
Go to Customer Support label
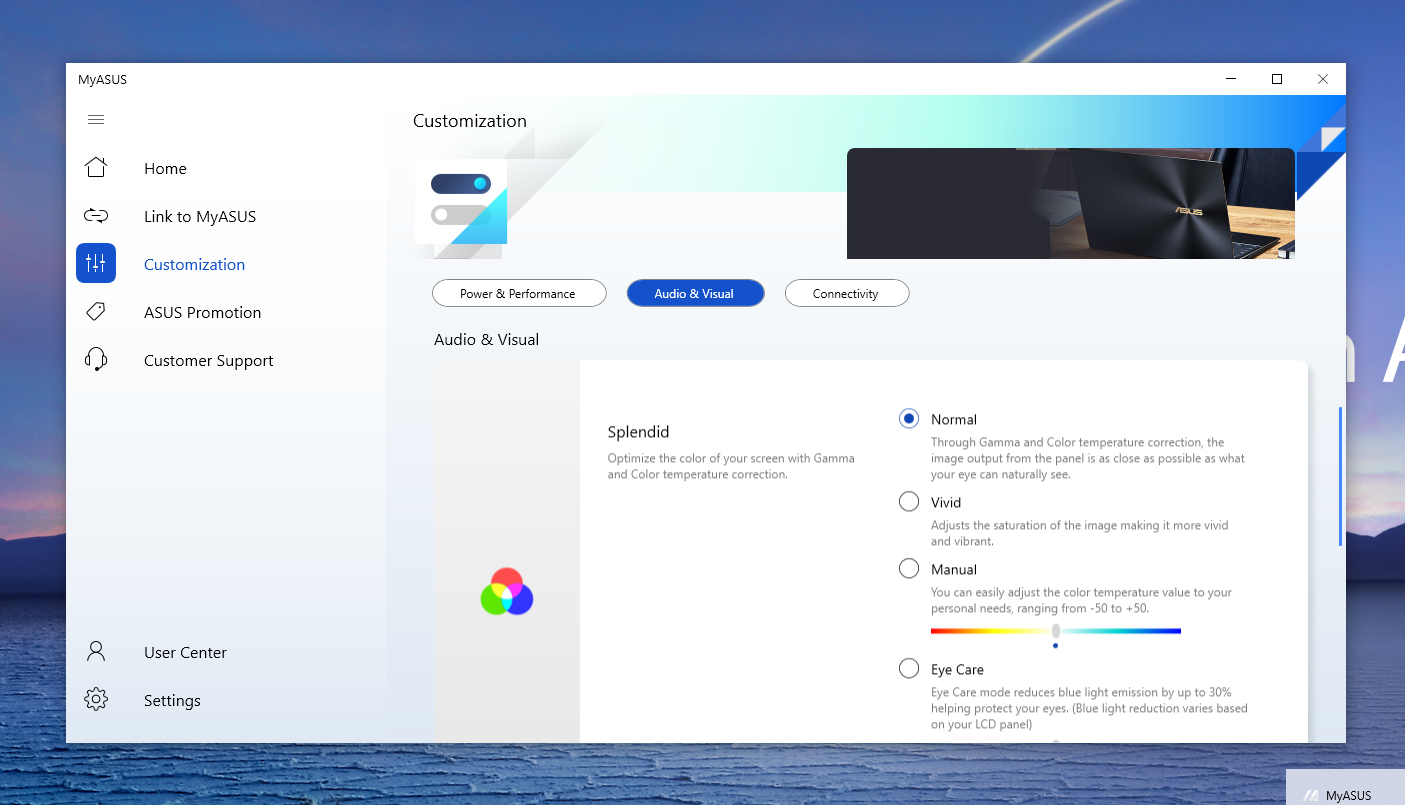click(208, 361)
